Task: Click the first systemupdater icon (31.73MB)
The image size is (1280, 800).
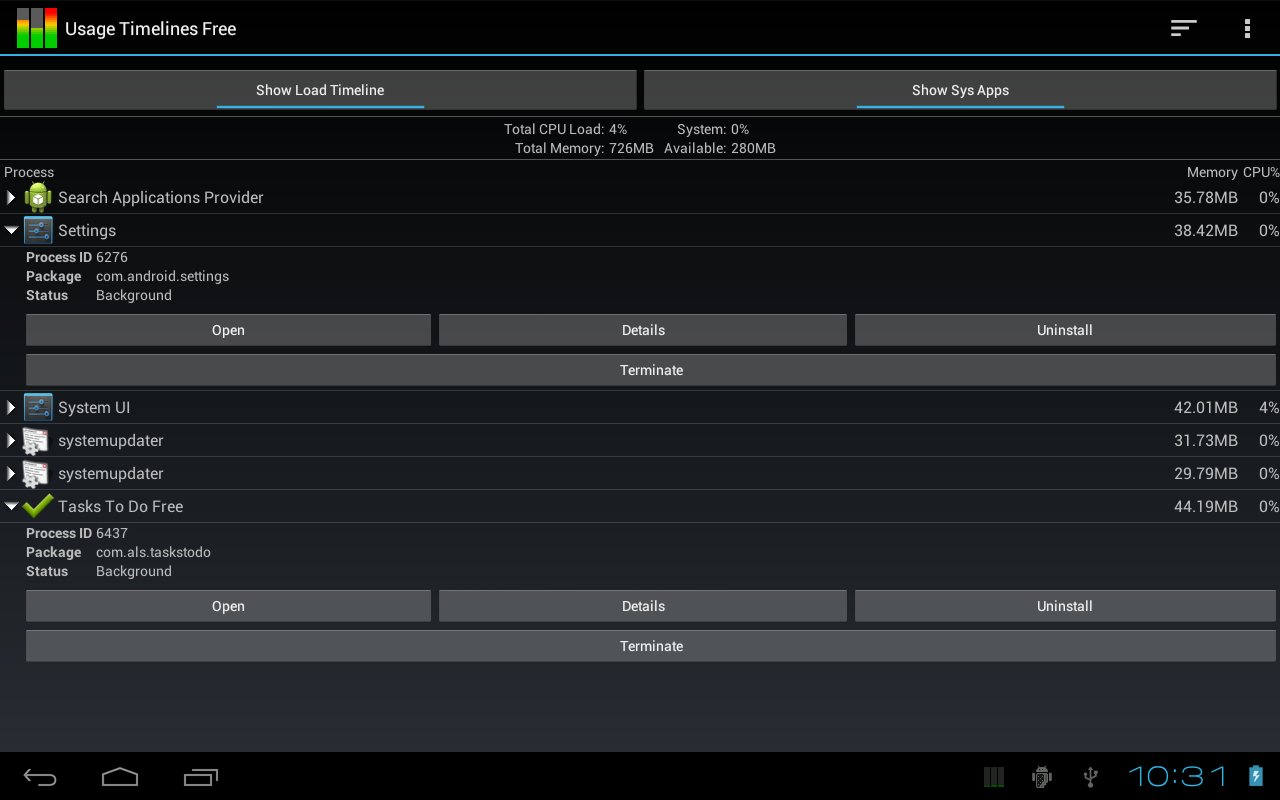Action: point(36,440)
